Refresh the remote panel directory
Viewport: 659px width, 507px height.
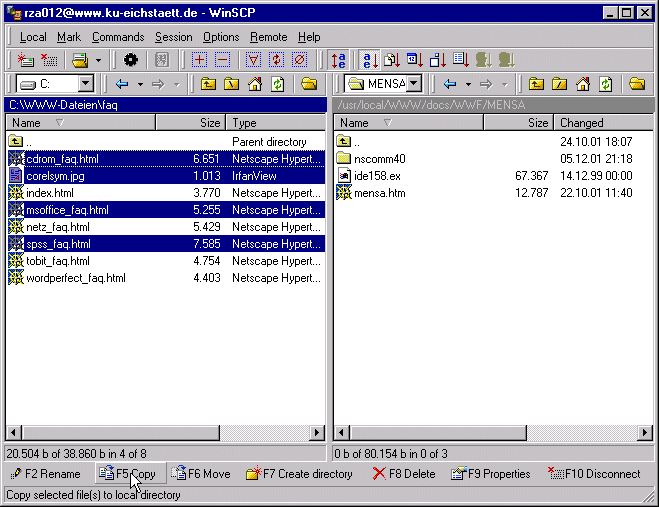[605, 84]
